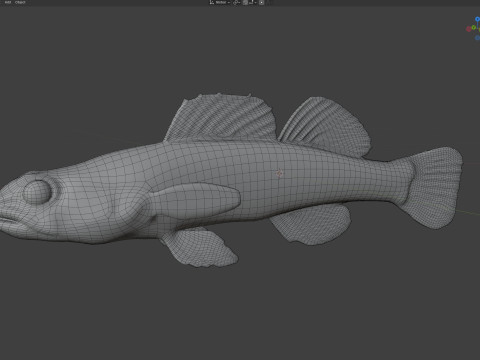Click the blue Z axis gizmo handle

click(477, 19)
